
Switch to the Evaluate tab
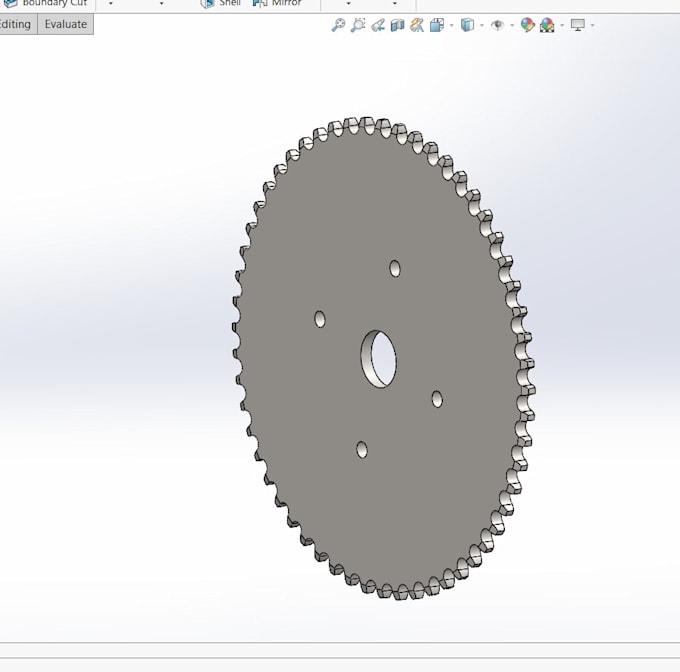pyautogui.click(x=65, y=24)
